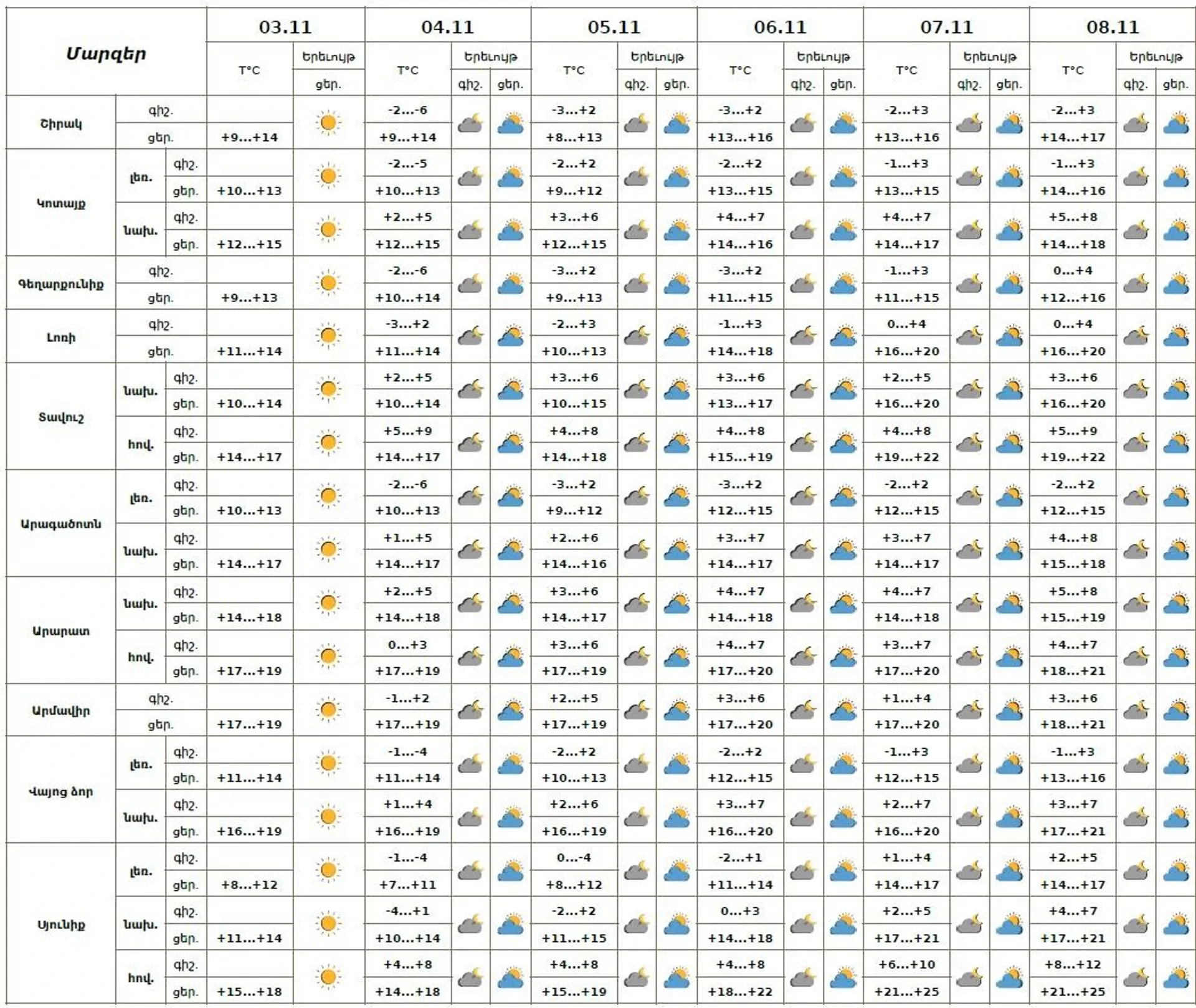Click Արմավիր night cloud-moon icon under 07.11
Screen dimensions: 1196x1008
pyautogui.click(x=969, y=711)
